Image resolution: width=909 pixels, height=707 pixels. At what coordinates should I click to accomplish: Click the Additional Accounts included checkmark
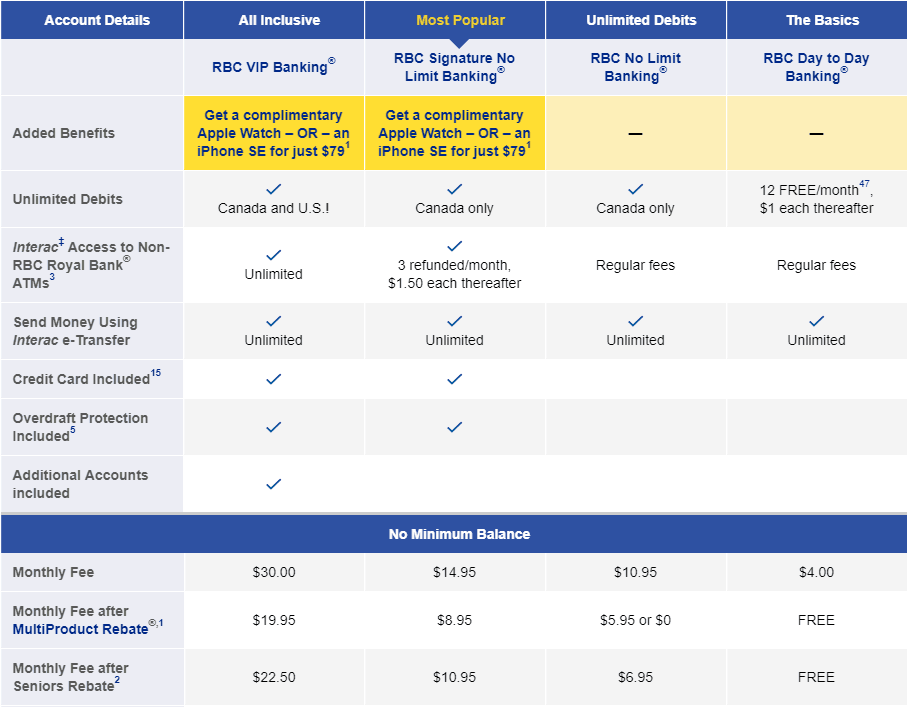pyautogui.click(x=274, y=484)
